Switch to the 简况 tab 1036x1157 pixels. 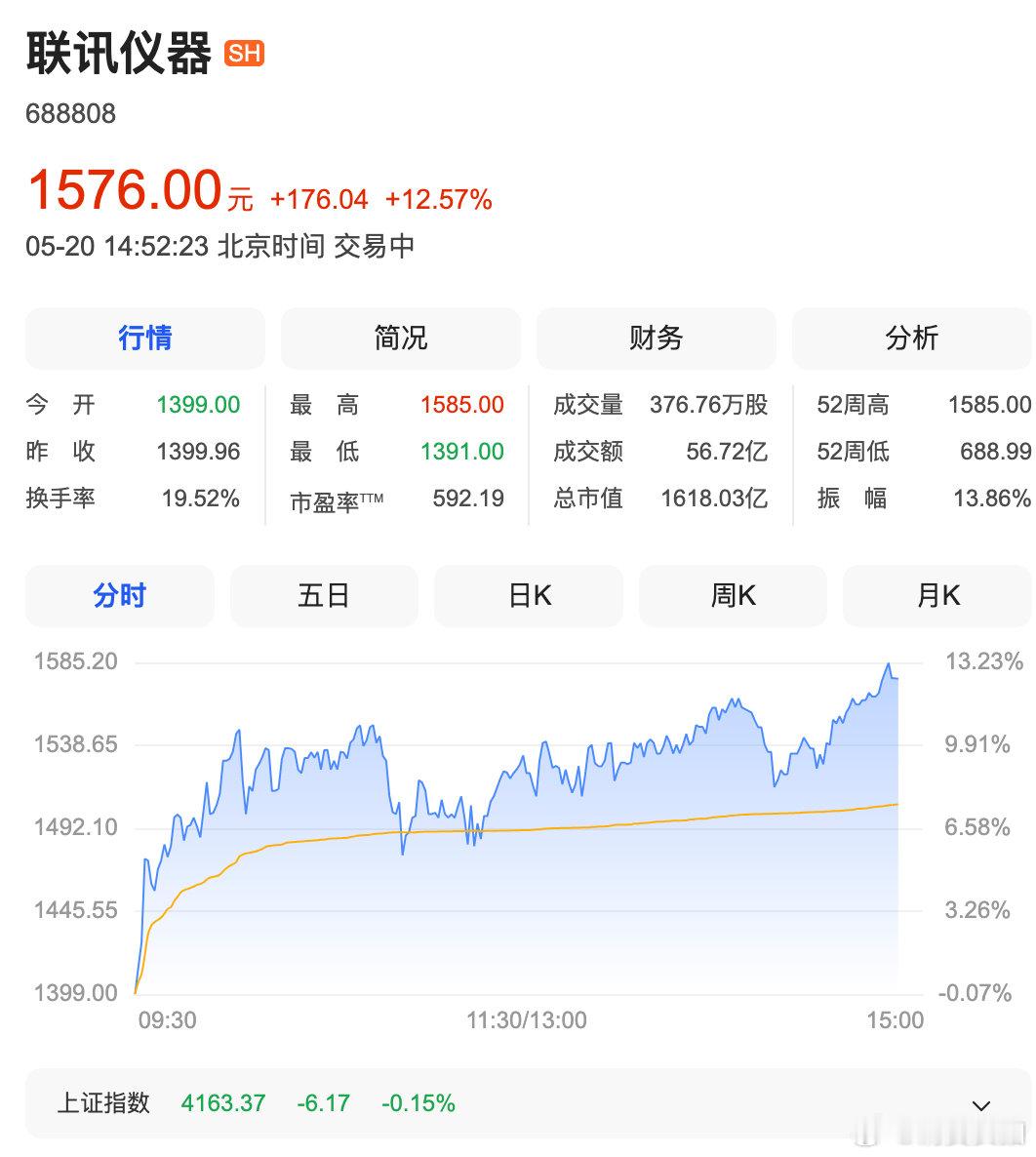[x=401, y=338]
